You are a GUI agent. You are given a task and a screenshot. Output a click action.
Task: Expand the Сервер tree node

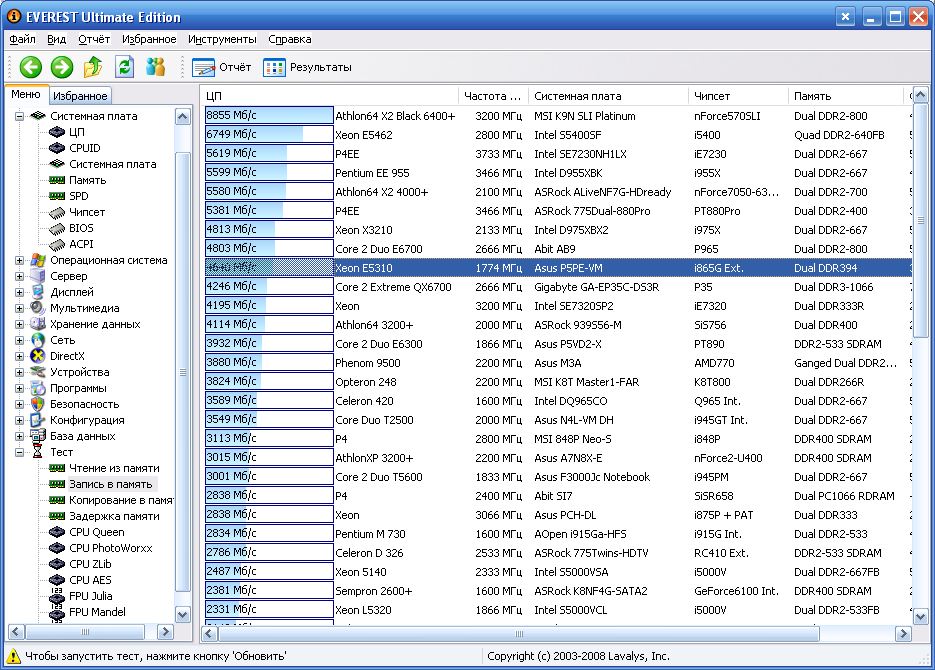coord(20,277)
